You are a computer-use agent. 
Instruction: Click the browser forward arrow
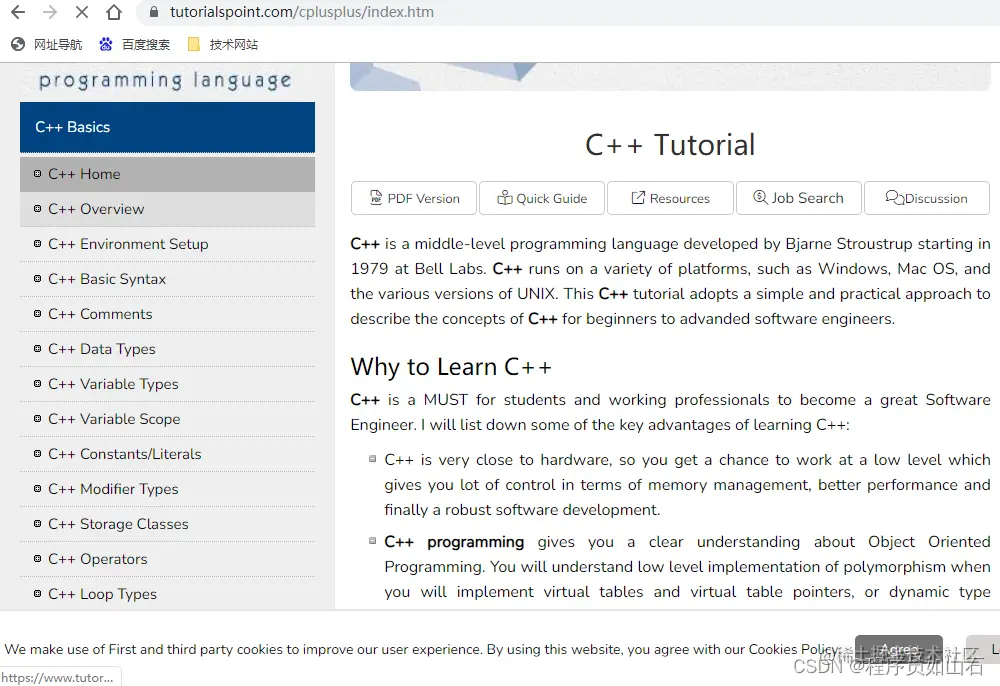50,12
